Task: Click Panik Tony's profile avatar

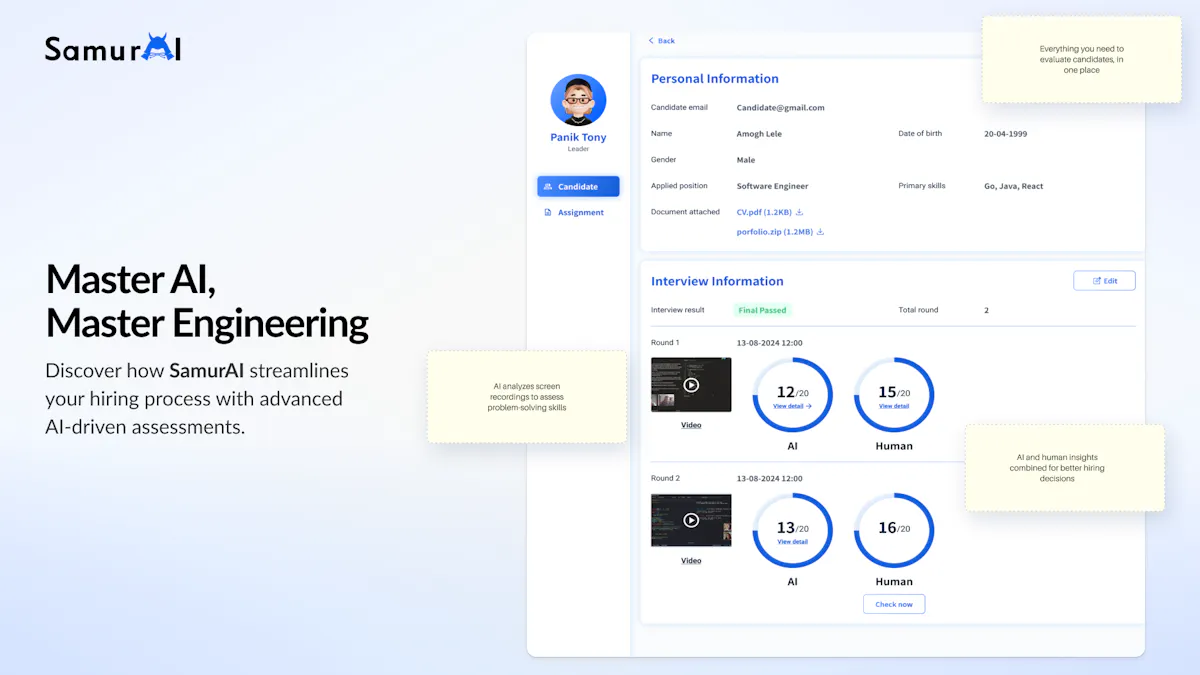Action: 578,100
